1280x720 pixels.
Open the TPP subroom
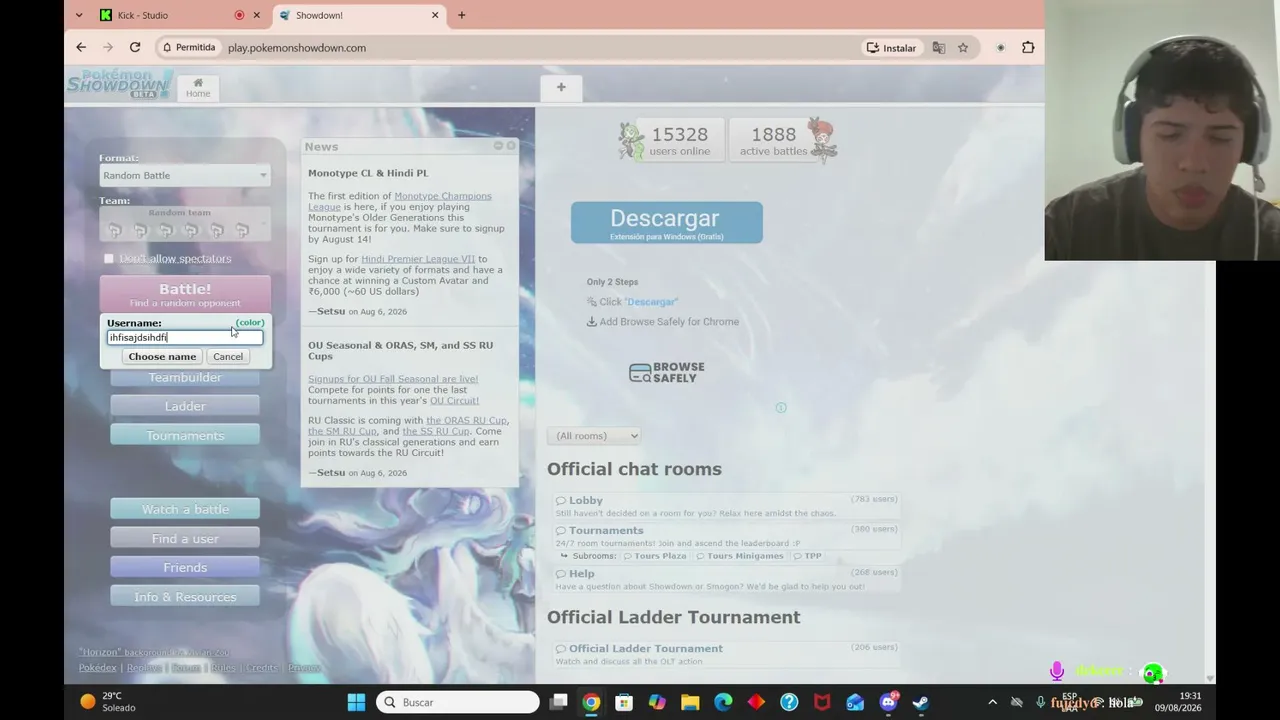click(x=808, y=556)
